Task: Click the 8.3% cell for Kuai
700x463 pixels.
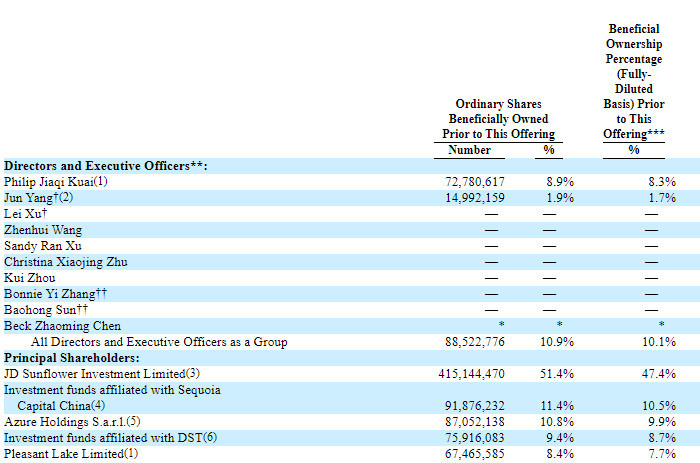Action: point(662,182)
